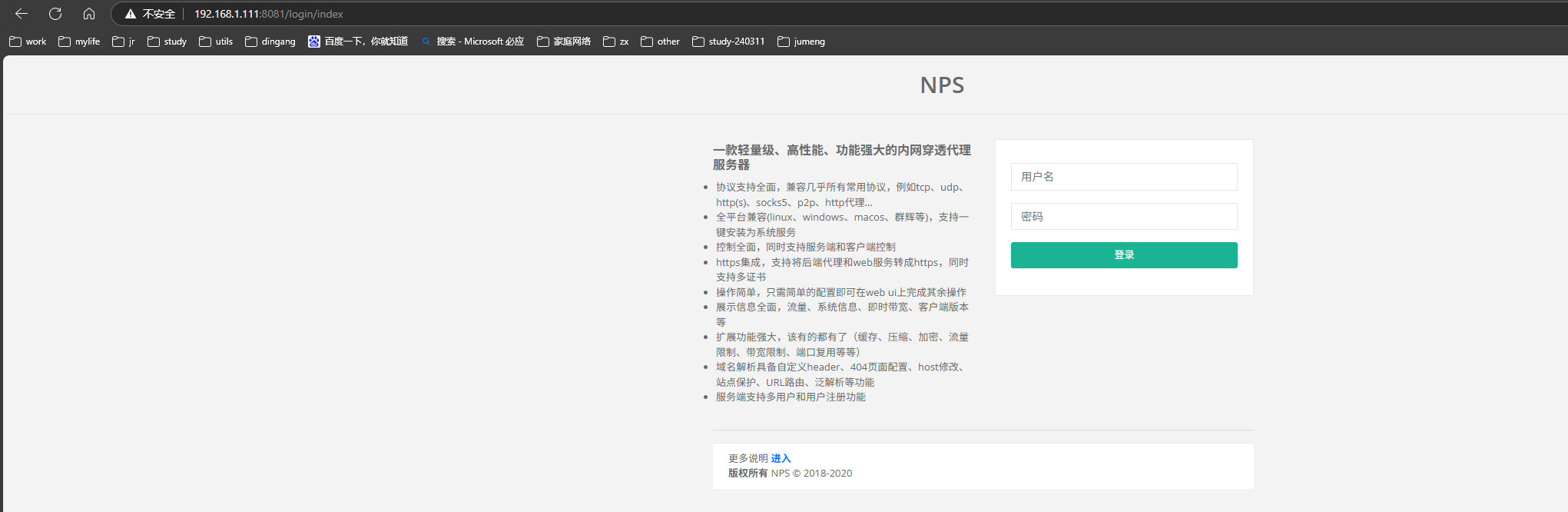Screen dimensions: 1568x512
Task: Follow the 进入 more info link
Action: [781, 459]
